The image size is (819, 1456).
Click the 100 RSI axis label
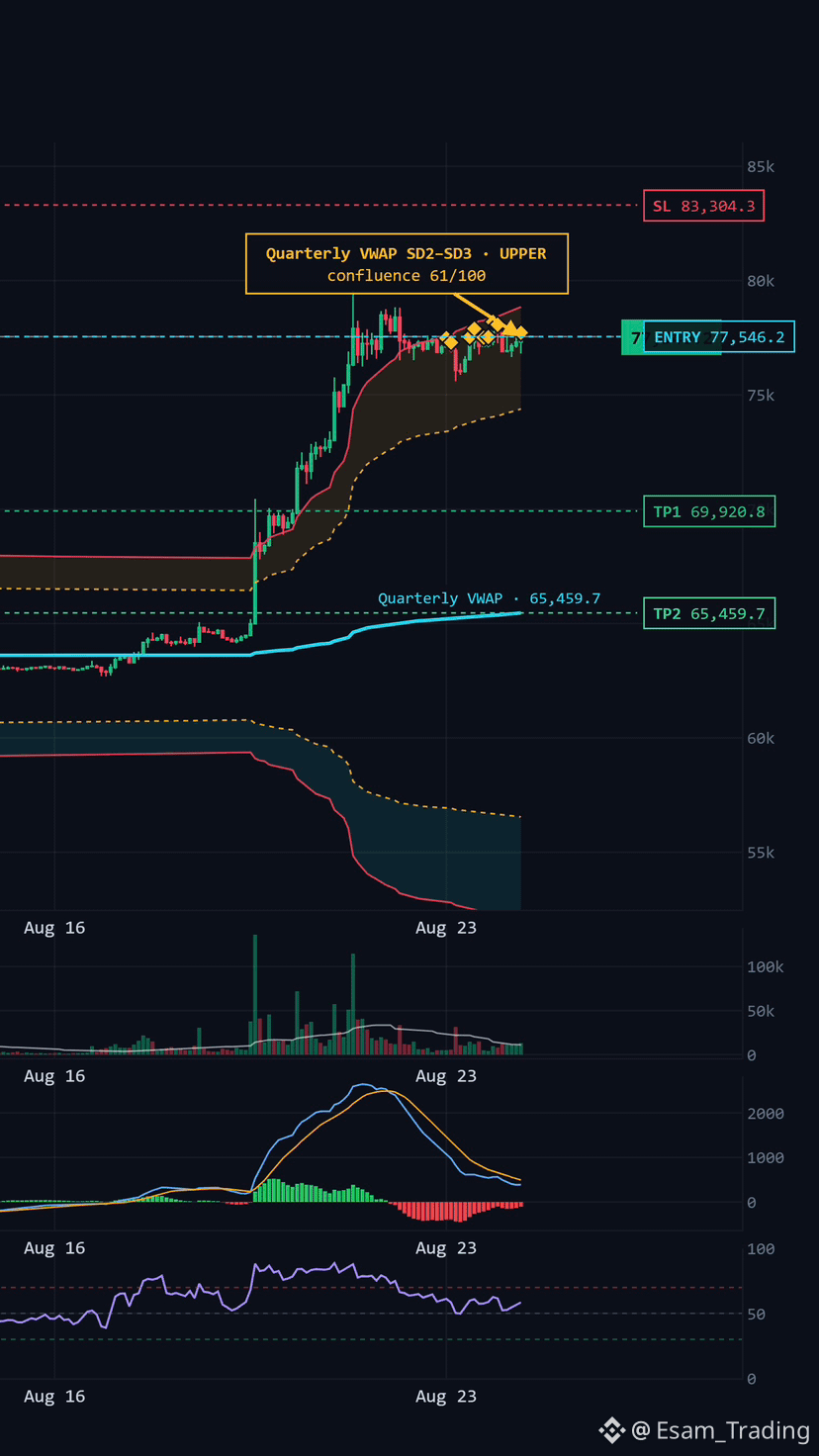pos(761,1249)
